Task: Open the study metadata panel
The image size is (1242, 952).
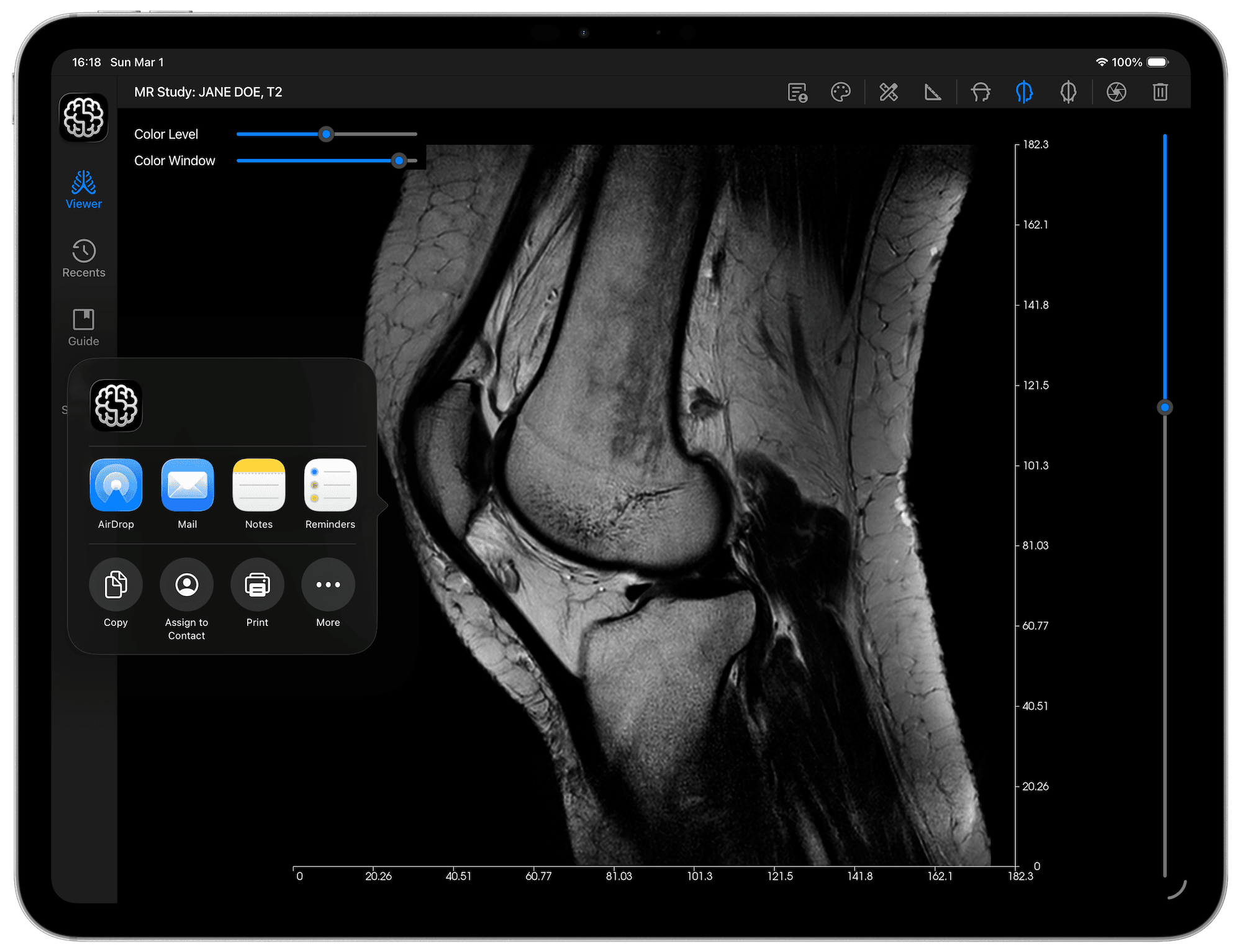Action: point(797,92)
